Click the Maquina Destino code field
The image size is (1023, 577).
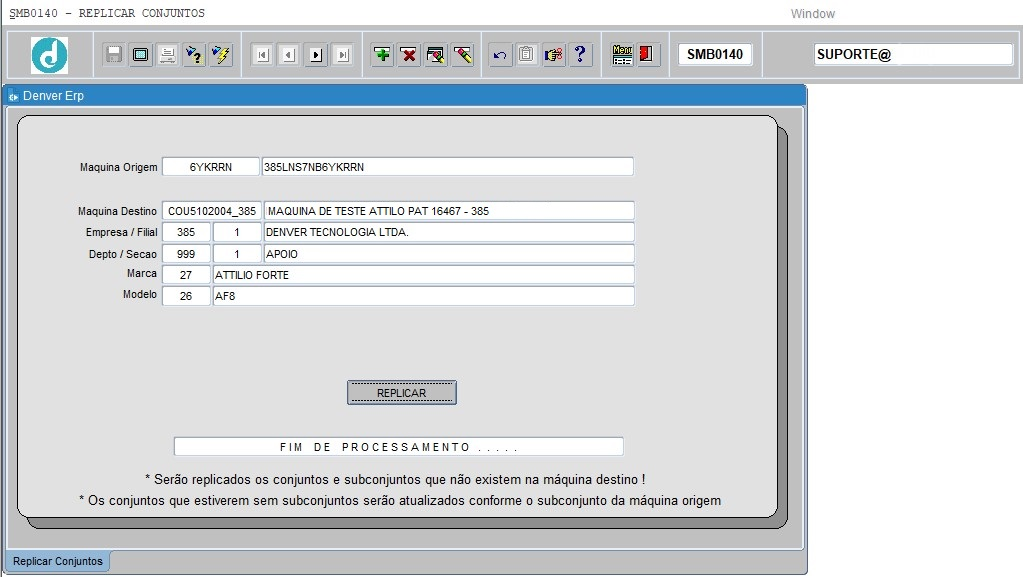(x=212, y=211)
